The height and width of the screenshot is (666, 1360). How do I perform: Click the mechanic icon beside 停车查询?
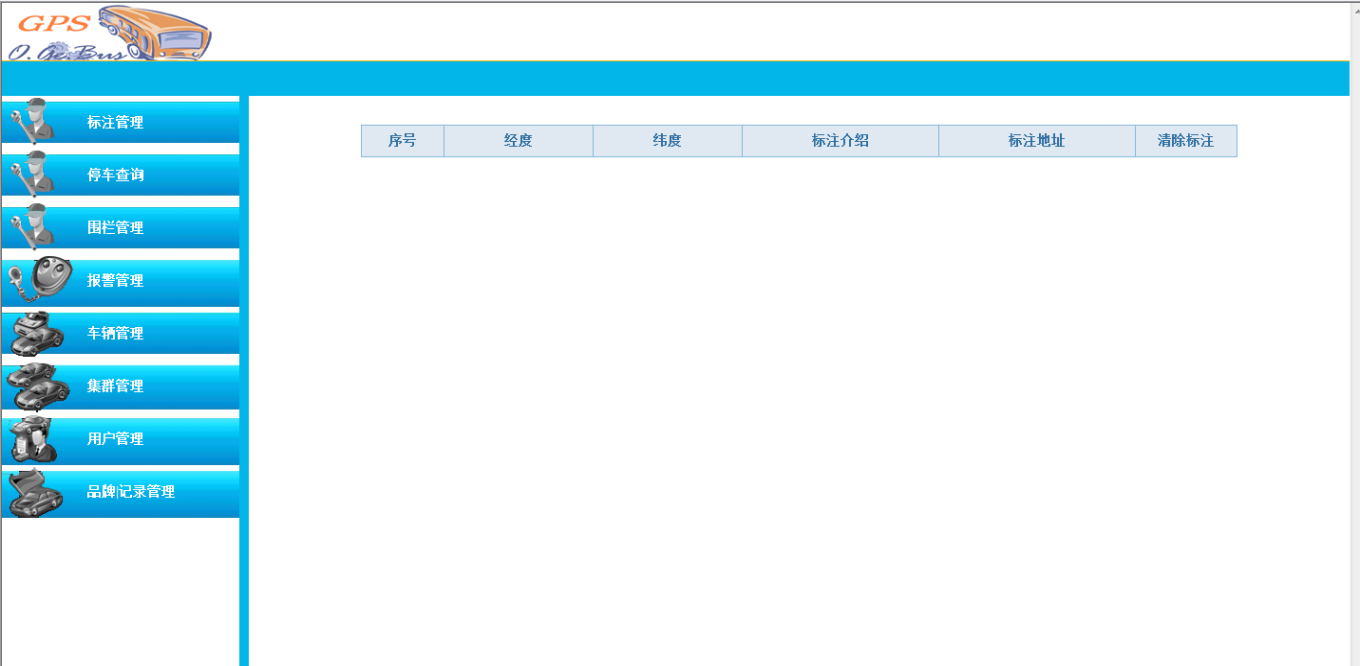[x=32, y=174]
